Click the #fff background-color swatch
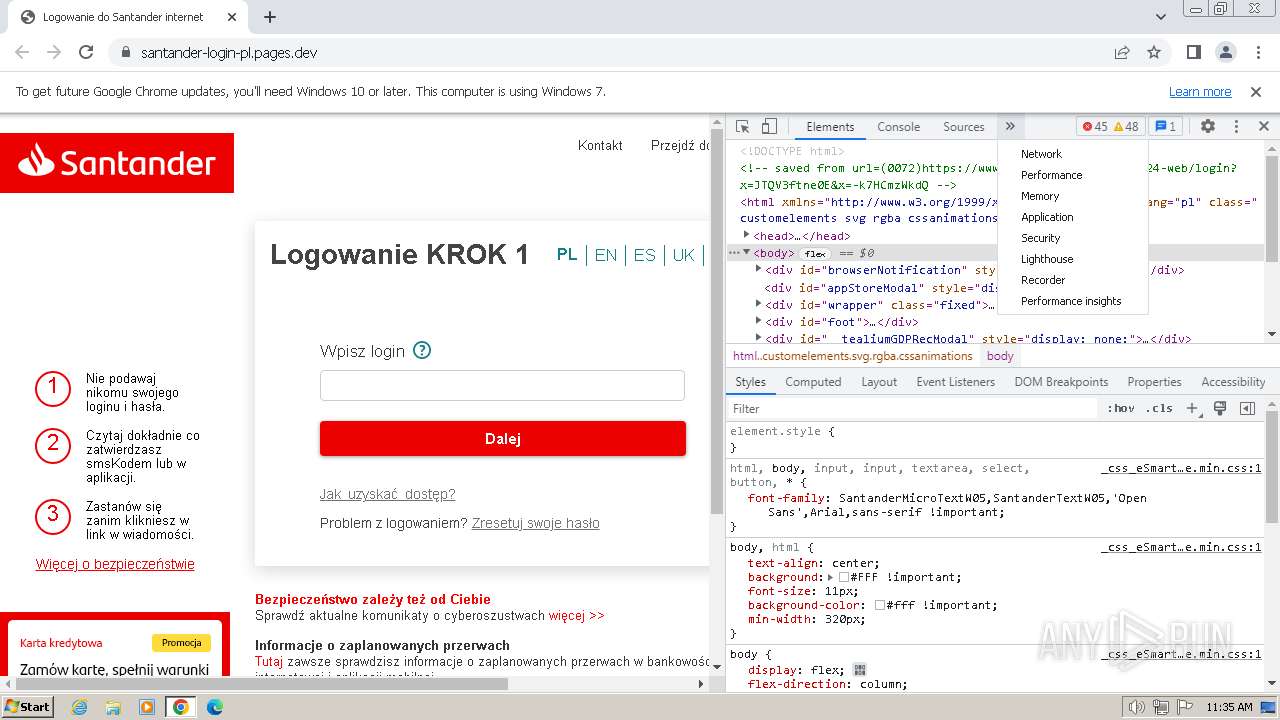This screenshot has height=720, width=1280. [880, 605]
